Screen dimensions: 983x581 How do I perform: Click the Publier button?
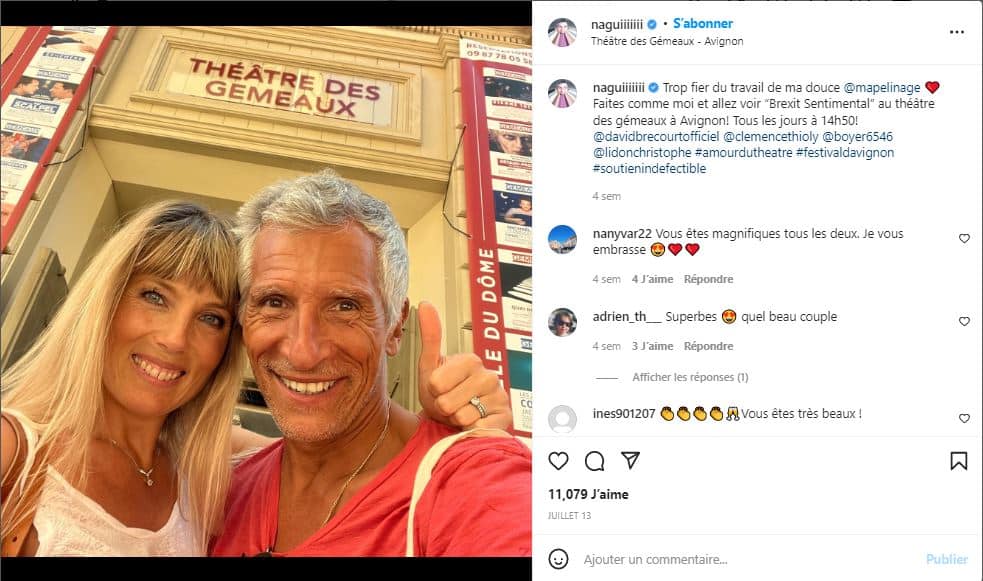pyautogui.click(x=947, y=559)
